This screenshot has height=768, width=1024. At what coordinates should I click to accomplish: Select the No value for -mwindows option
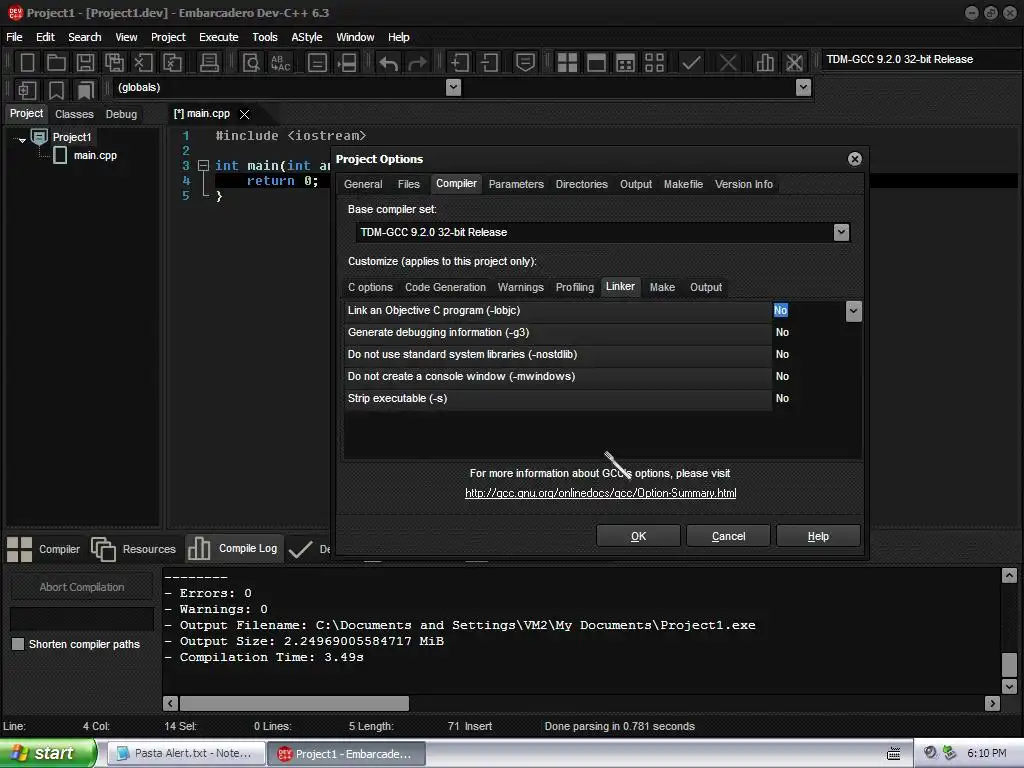[x=782, y=376]
